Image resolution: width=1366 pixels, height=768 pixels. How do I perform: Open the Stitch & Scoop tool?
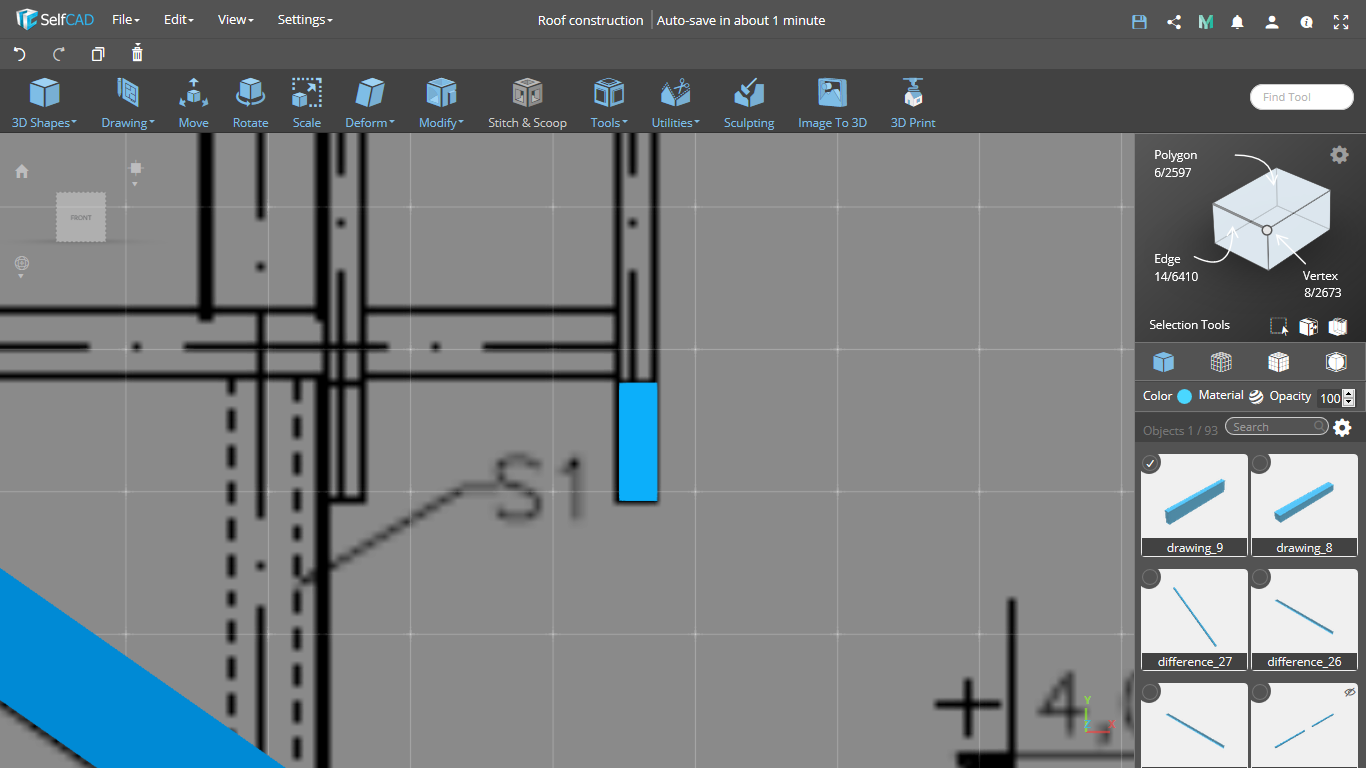pyautogui.click(x=527, y=104)
